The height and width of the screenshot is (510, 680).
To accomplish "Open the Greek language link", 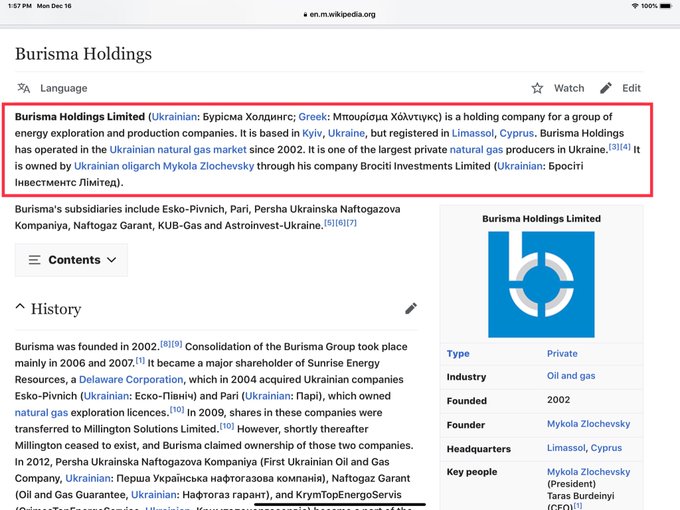I will (312, 117).
